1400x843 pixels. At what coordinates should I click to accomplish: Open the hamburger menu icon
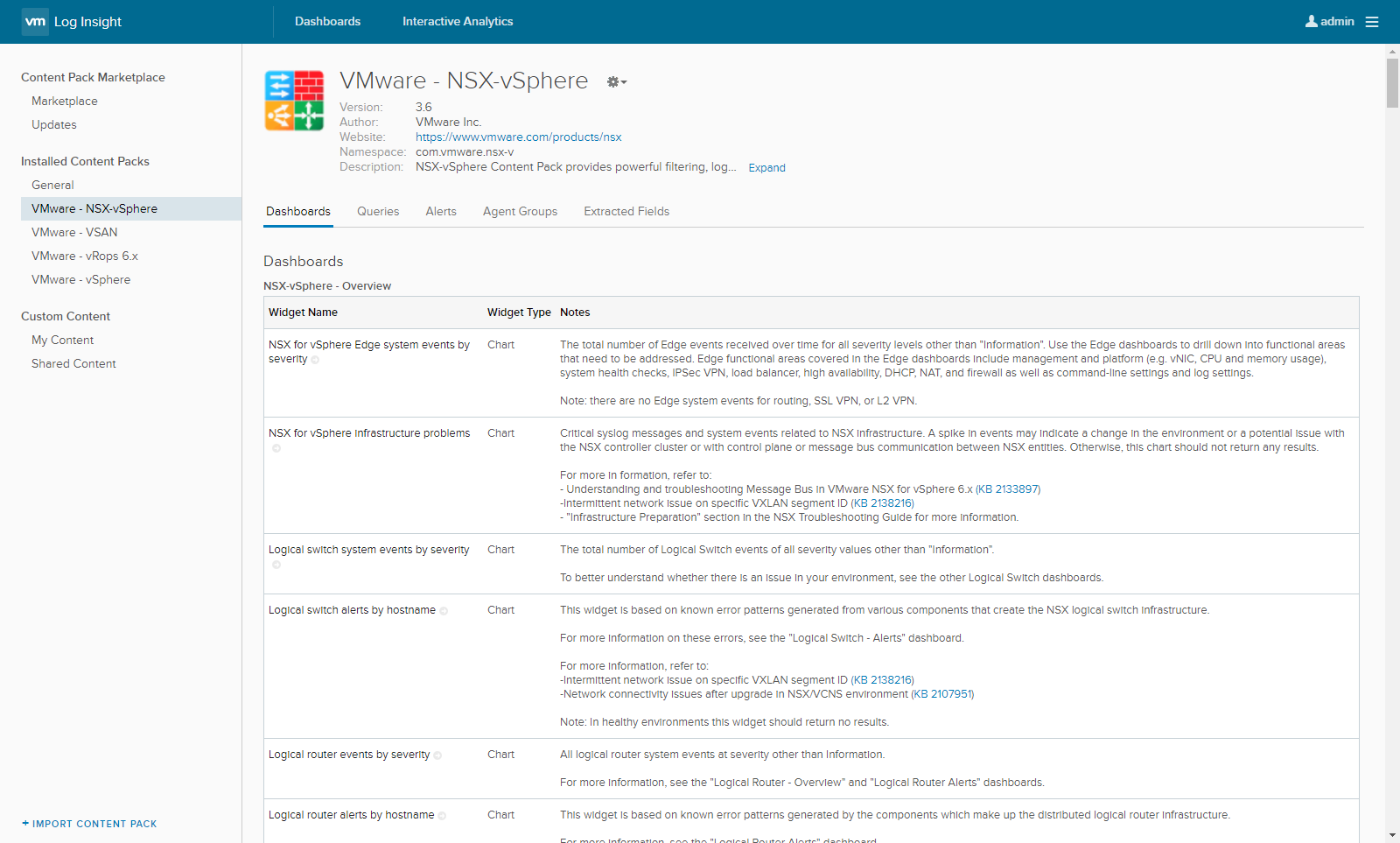tap(1372, 22)
